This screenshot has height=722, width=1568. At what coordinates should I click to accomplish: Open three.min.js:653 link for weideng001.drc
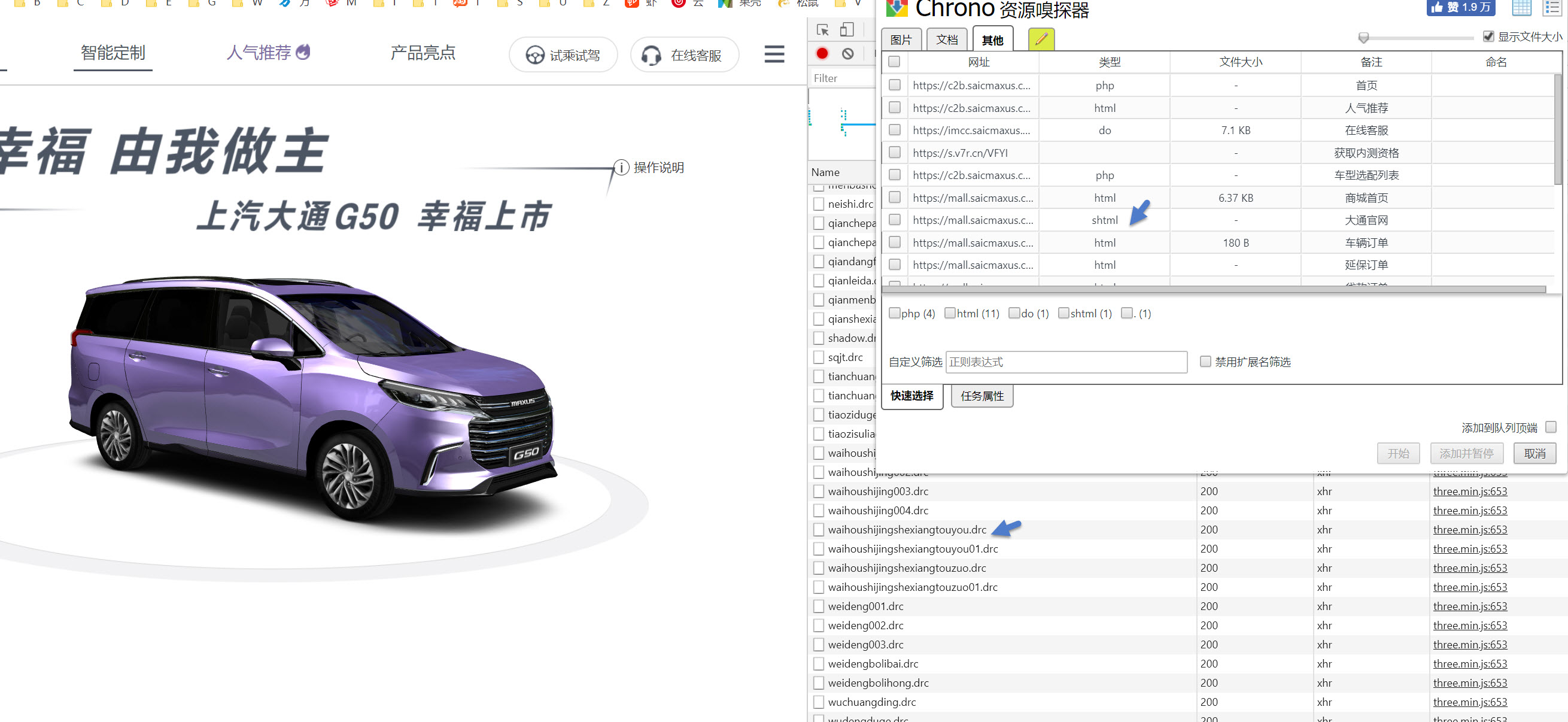pyautogui.click(x=1469, y=606)
